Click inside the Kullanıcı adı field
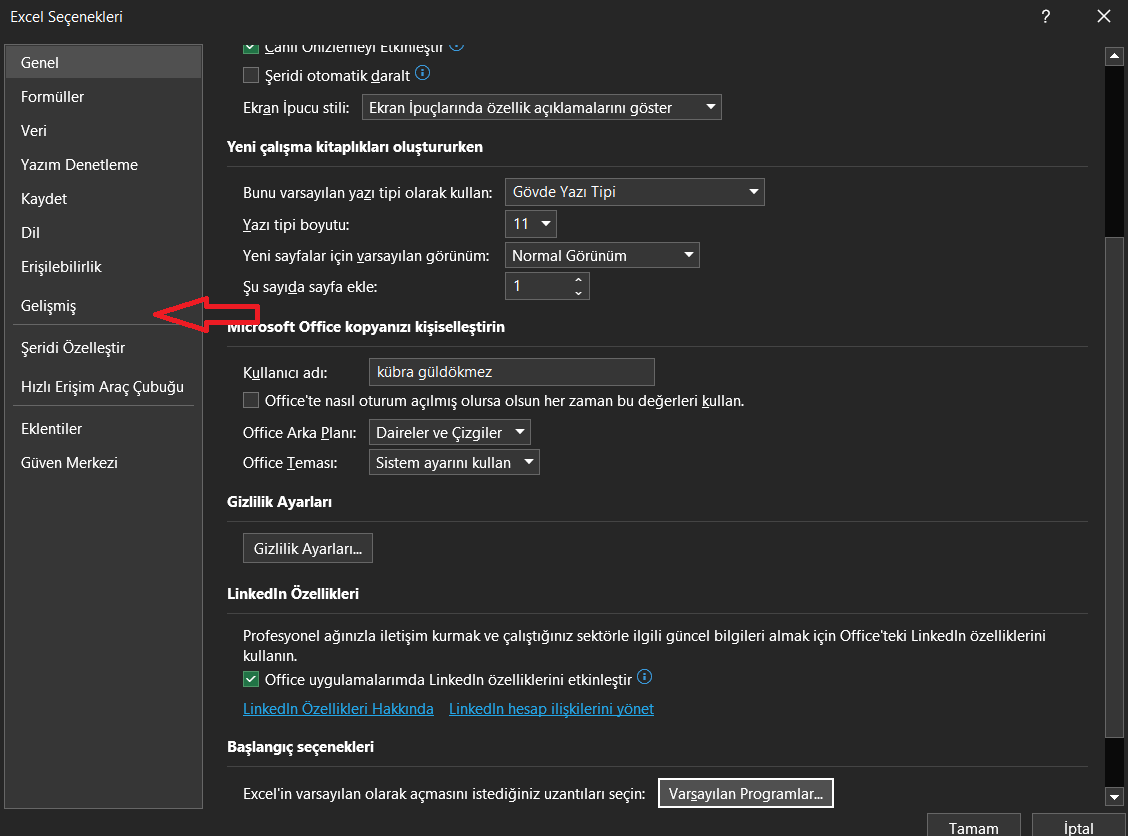The image size is (1128, 836). click(511, 372)
